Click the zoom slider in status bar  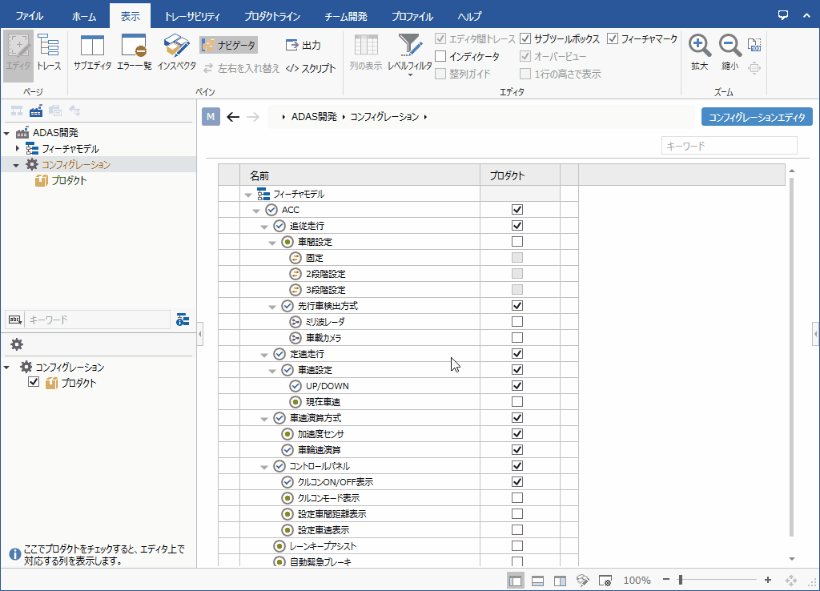pos(681,580)
